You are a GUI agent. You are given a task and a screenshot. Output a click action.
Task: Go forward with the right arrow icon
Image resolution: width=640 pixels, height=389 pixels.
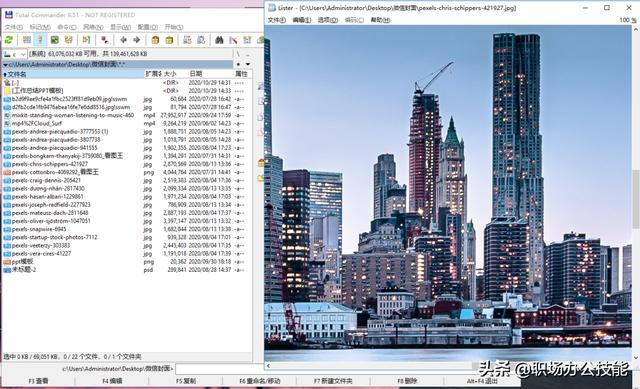tap(137, 40)
